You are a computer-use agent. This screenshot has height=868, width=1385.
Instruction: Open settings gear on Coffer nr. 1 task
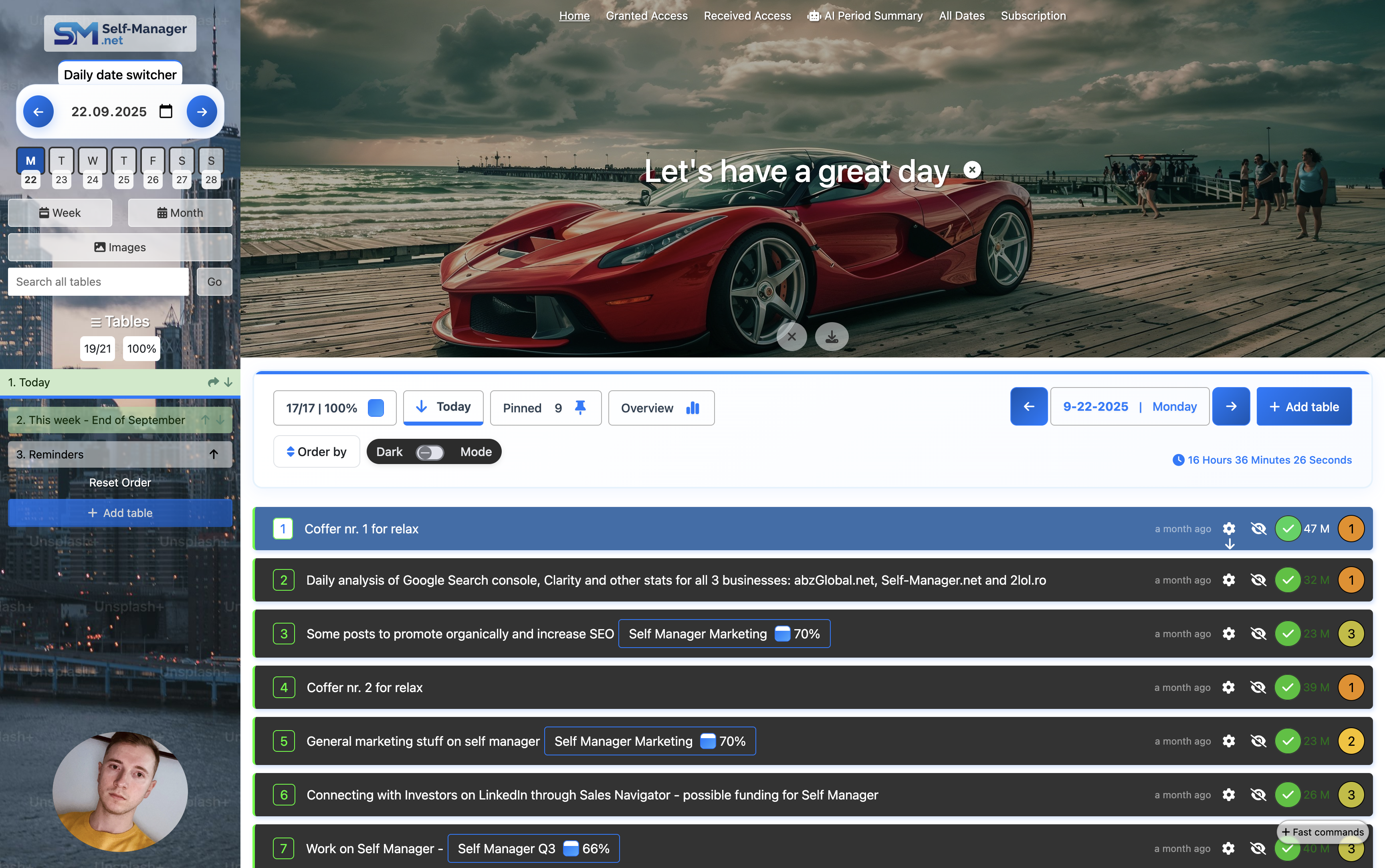(1230, 528)
